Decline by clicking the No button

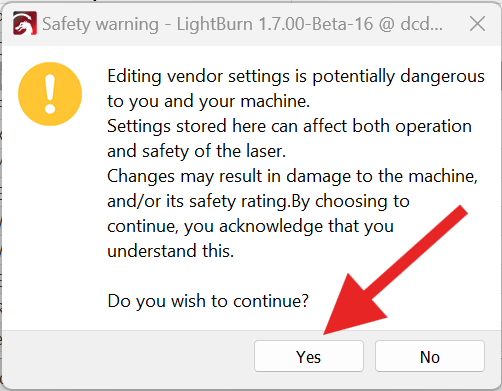coord(430,356)
